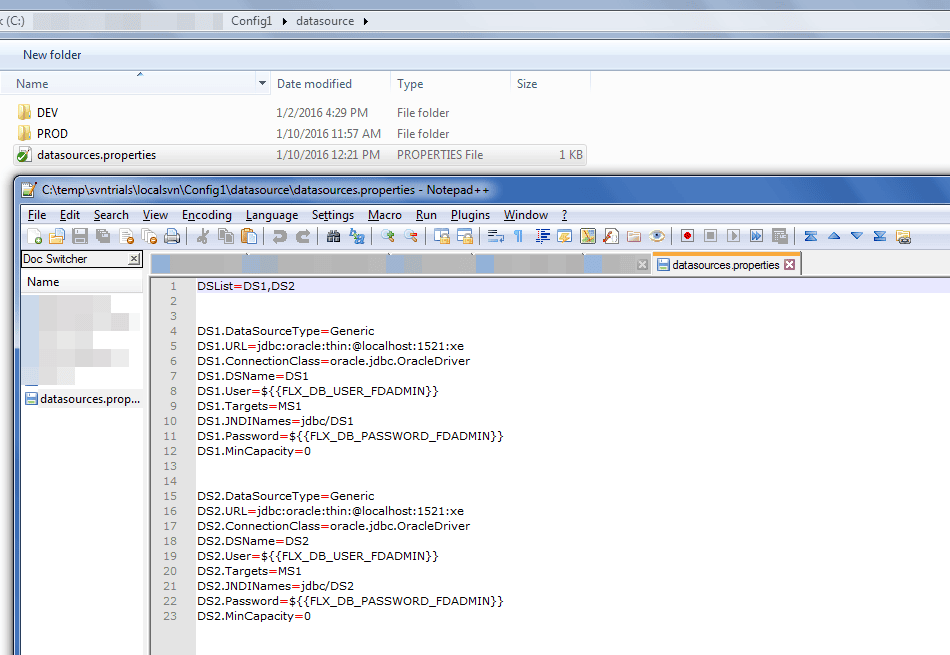
Task: Click the Save All toolbar icon
Action: (103, 236)
